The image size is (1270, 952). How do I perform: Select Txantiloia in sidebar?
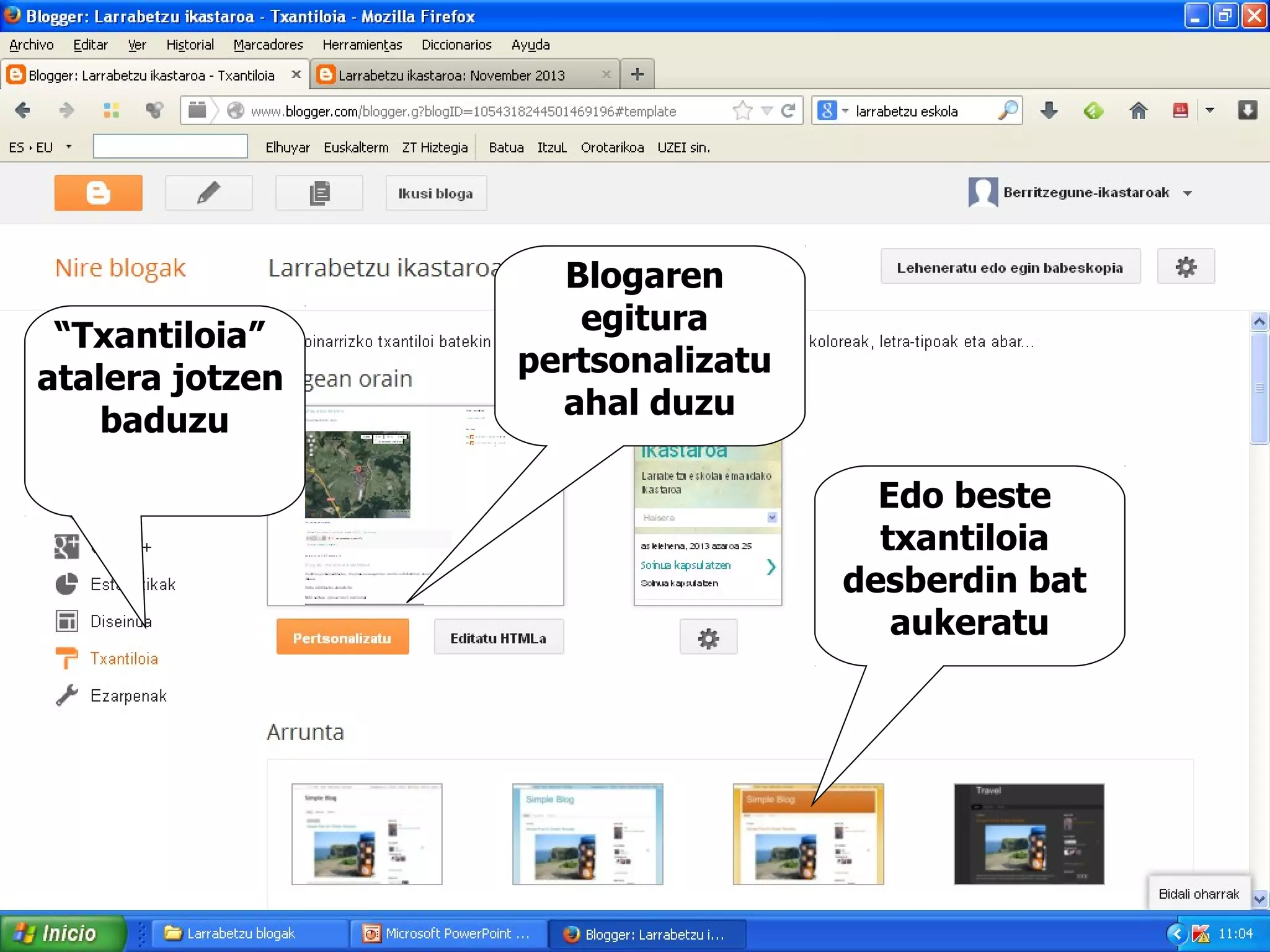click(x=124, y=658)
